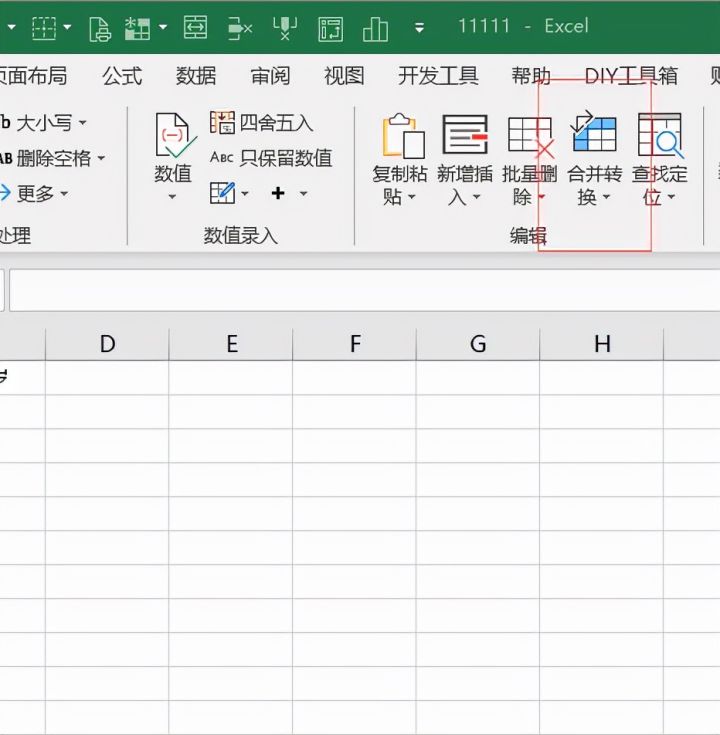The height and width of the screenshot is (735, 720).
Task: Open the 新增插入 dropdown label
Action: pyautogui.click(x=465, y=186)
